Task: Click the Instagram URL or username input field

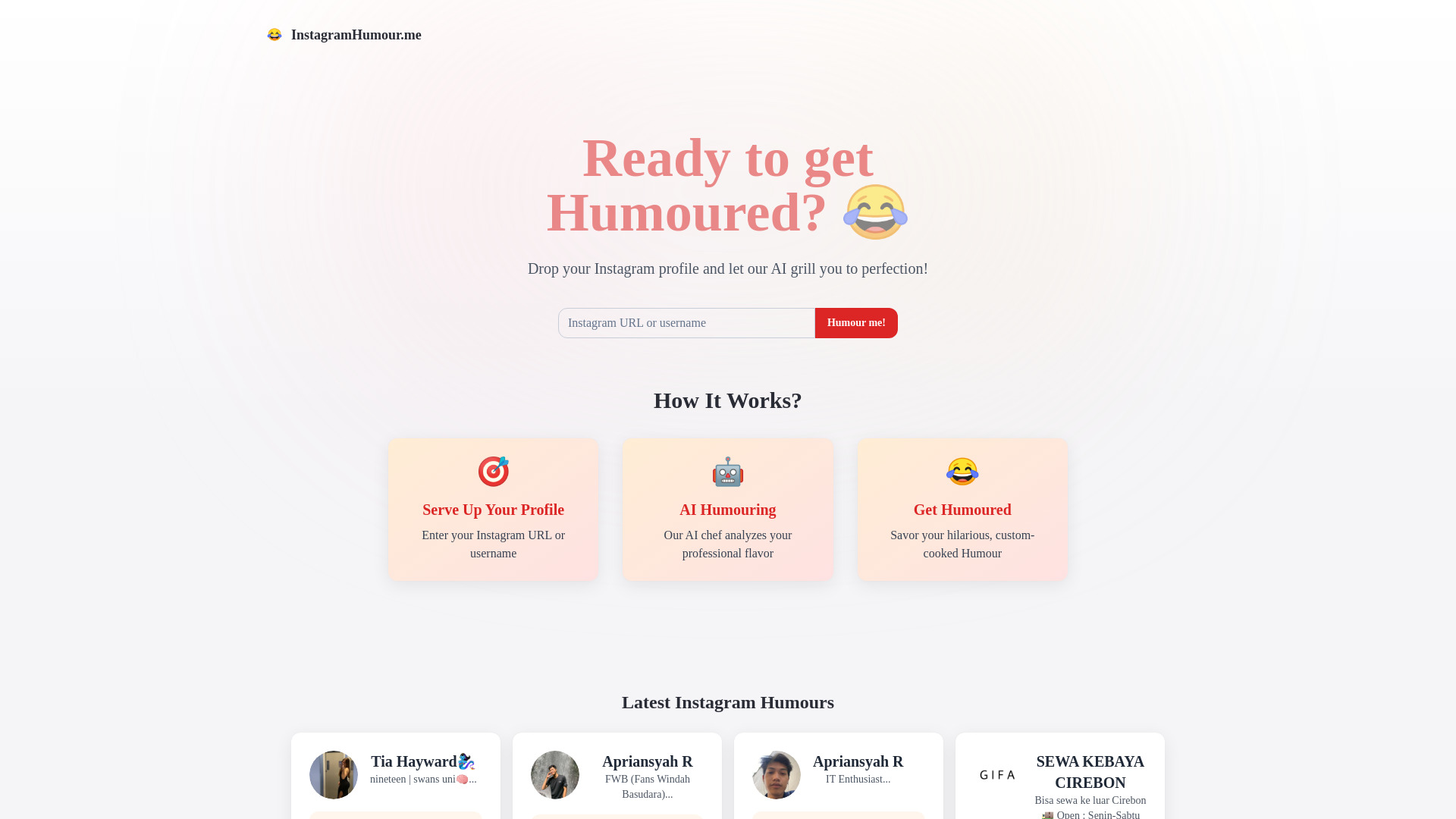Action: [x=686, y=323]
